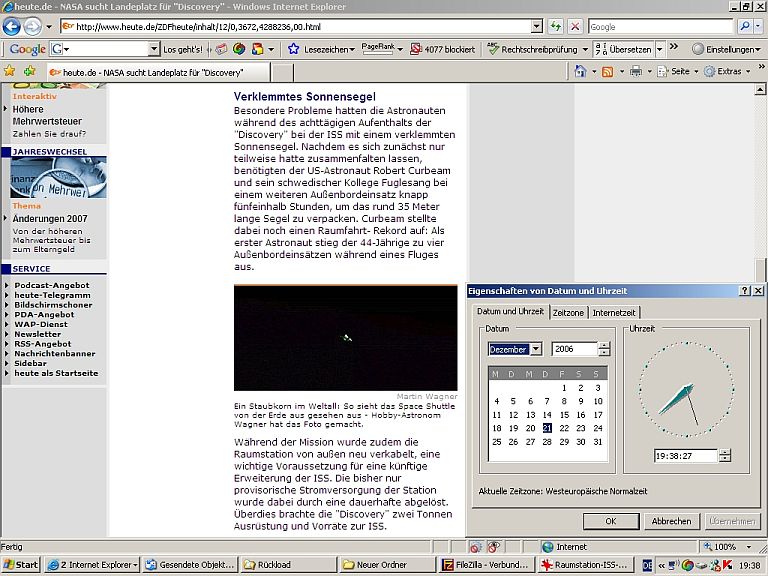
Task: Click the OK button in dialog
Action: pos(609,521)
